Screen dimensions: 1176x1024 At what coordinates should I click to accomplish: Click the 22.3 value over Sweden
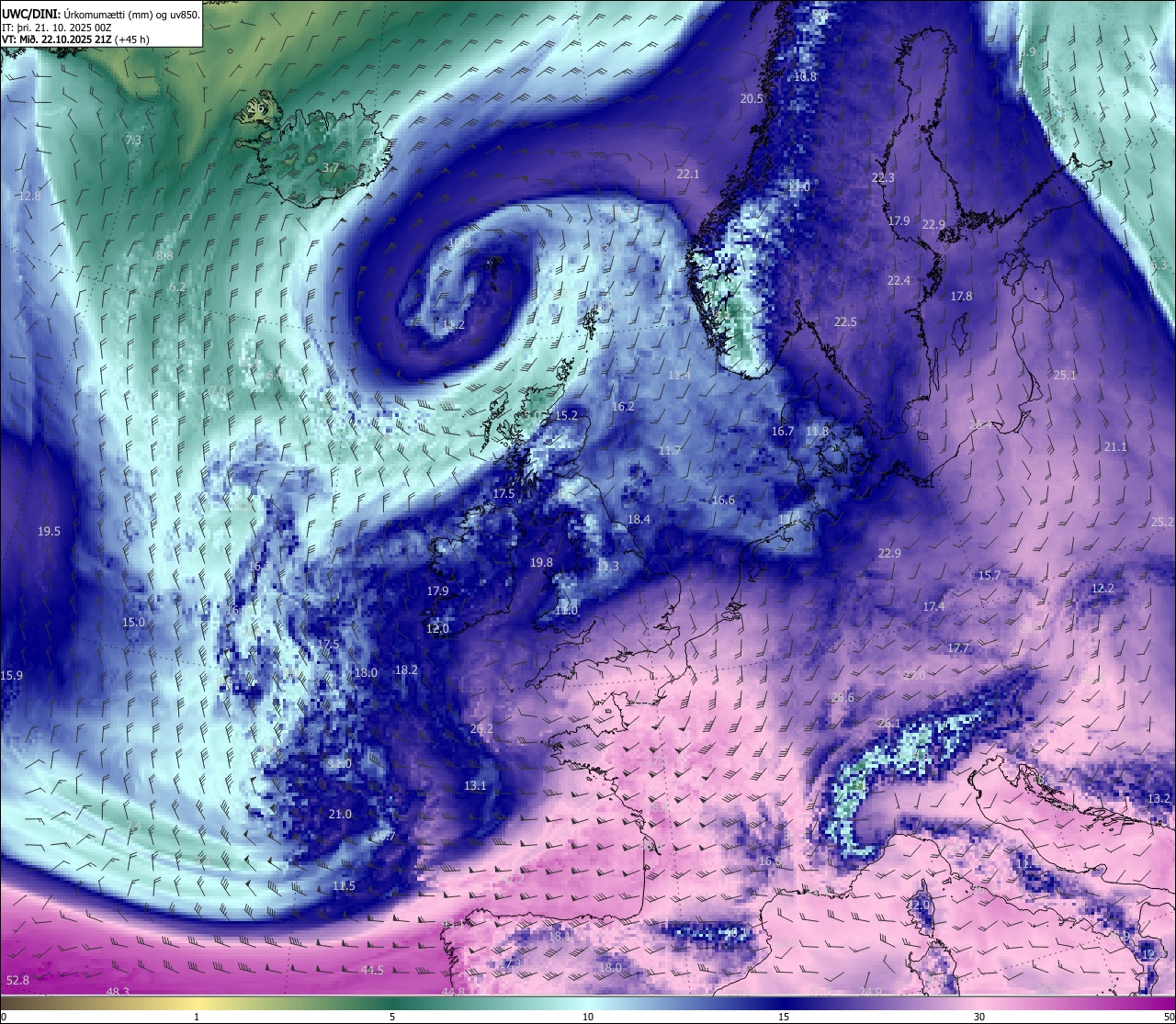click(x=883, y=178)
